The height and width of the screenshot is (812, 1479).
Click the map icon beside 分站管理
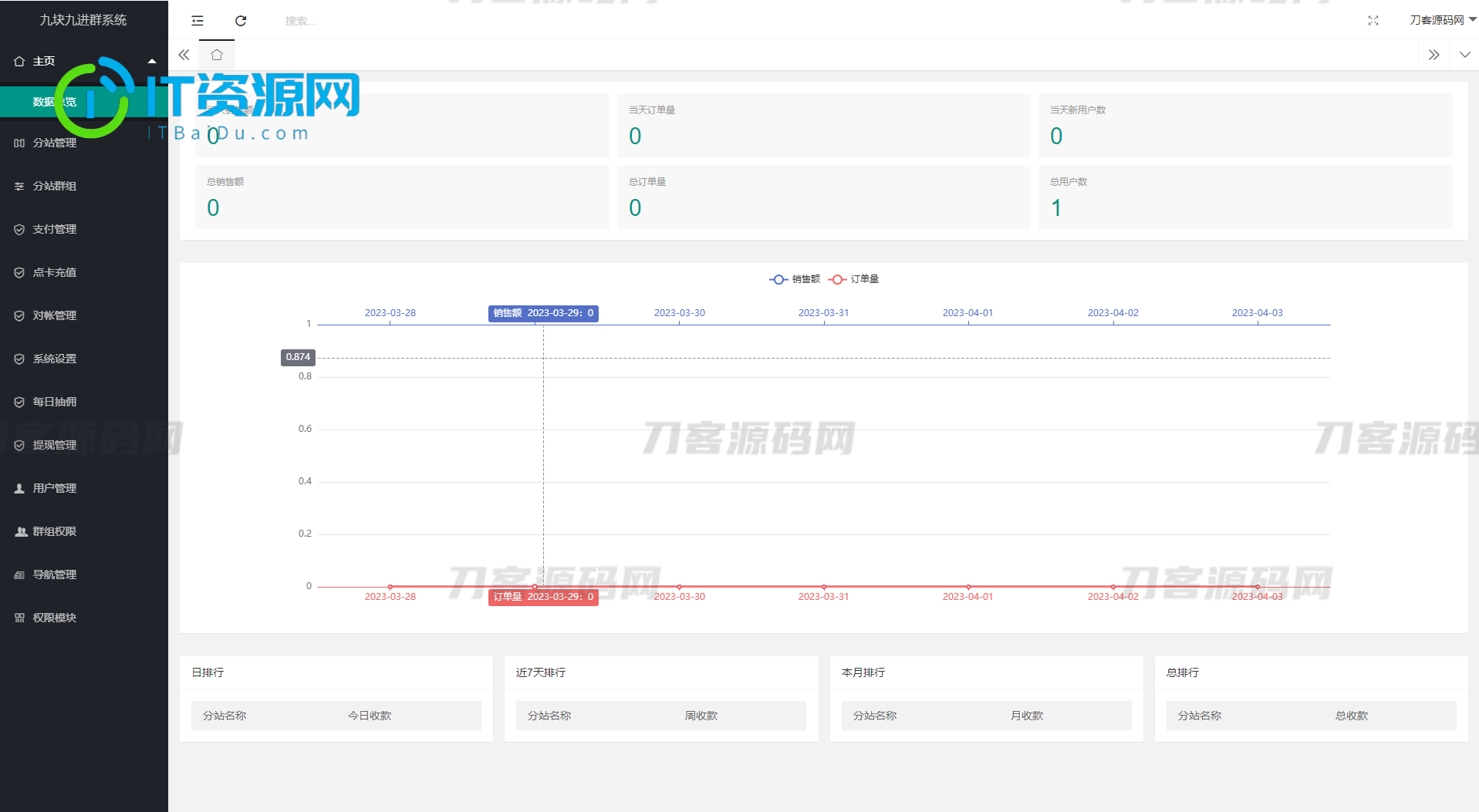click(19, 143)
